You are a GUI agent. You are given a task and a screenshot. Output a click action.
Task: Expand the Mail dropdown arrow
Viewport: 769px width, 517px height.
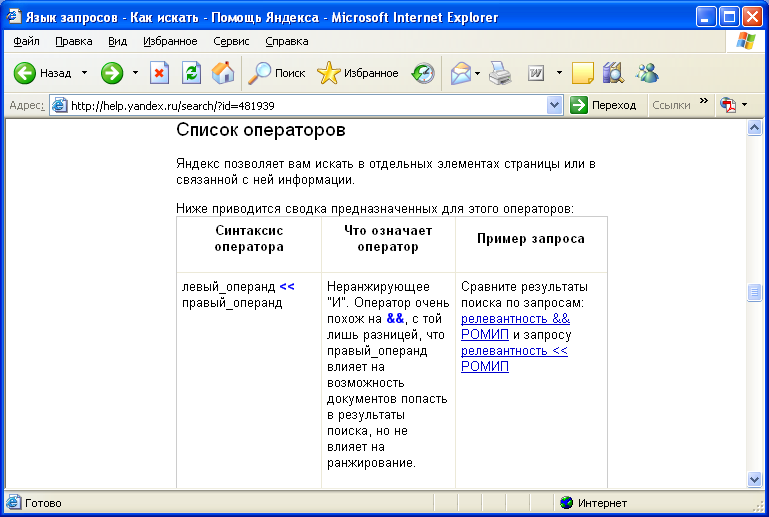[477, 74]
